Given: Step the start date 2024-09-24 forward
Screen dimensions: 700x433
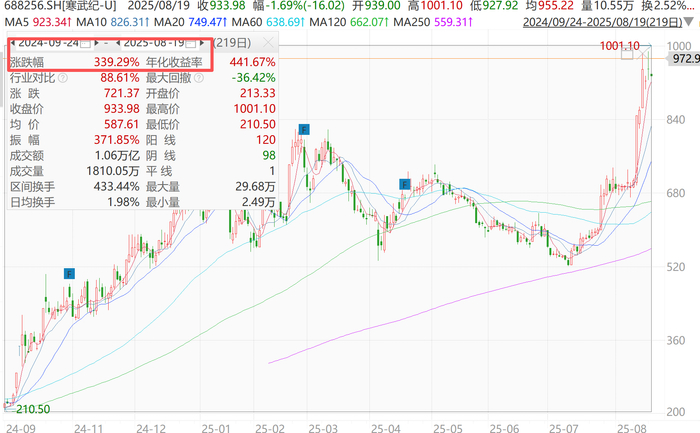Looking at the screenshot, I should [x=96, y=43].
